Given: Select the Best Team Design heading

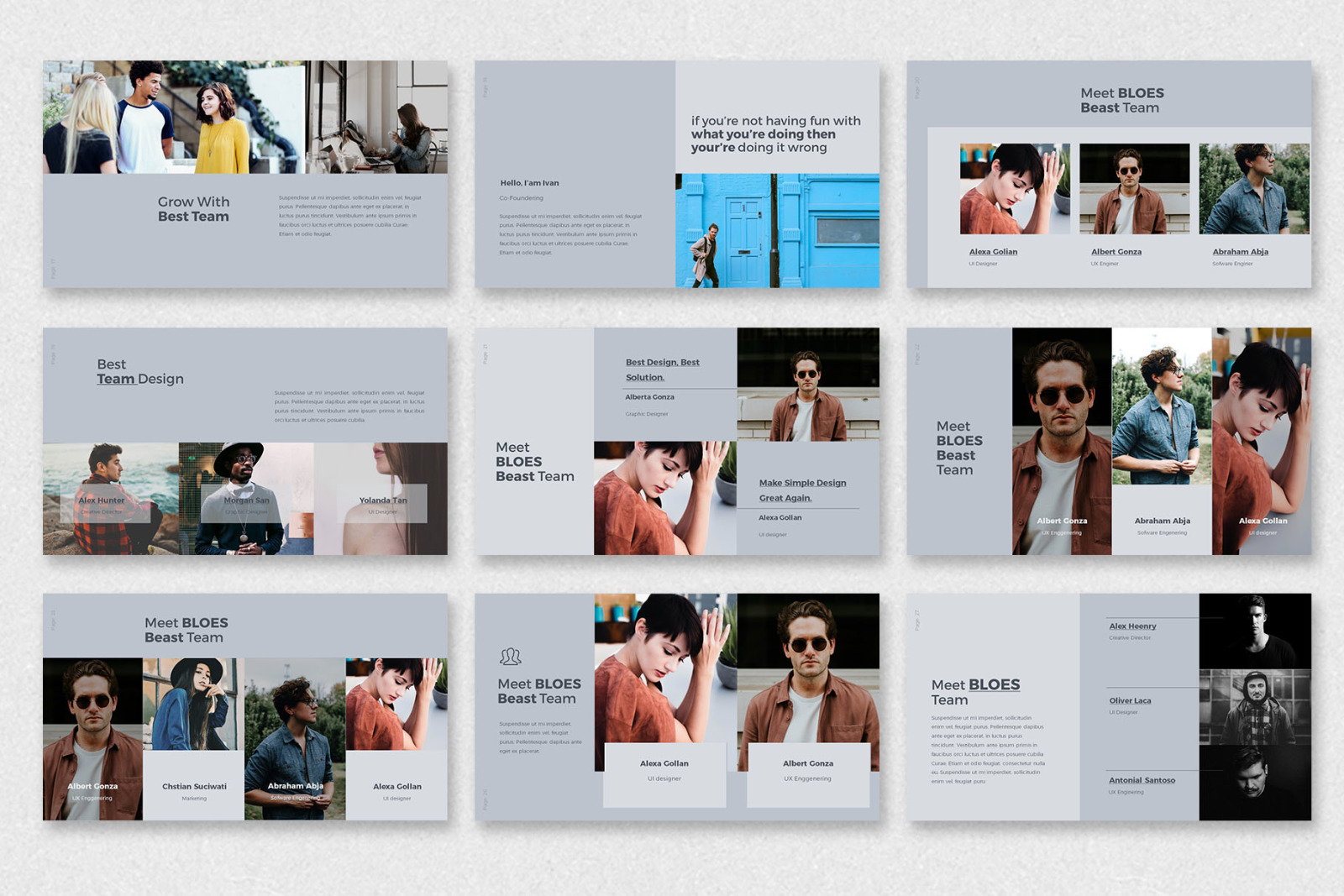Looking at the screenshot, I should pyautogui.click(x=140, y=371).
